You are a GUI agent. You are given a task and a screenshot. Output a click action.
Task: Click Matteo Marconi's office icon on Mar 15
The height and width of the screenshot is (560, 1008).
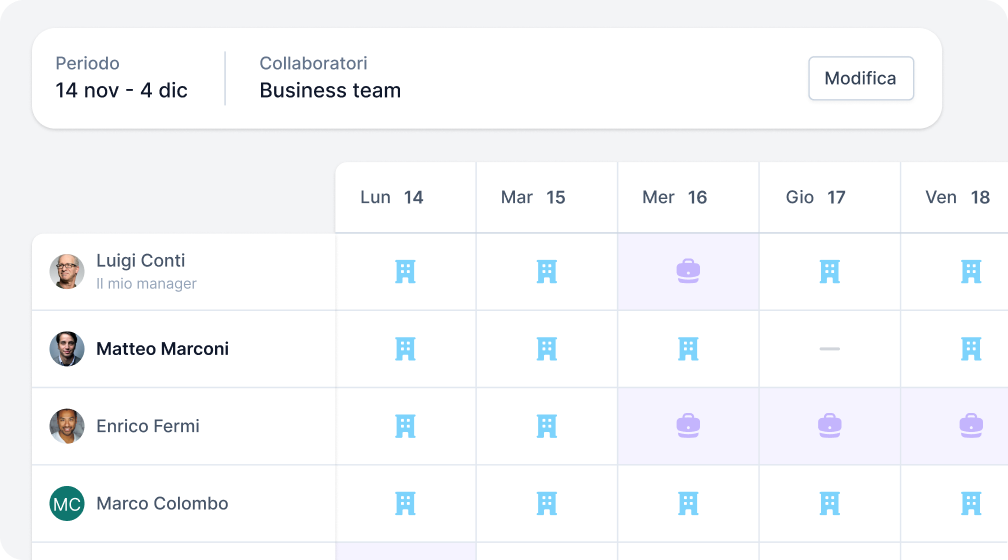point(546,349)
